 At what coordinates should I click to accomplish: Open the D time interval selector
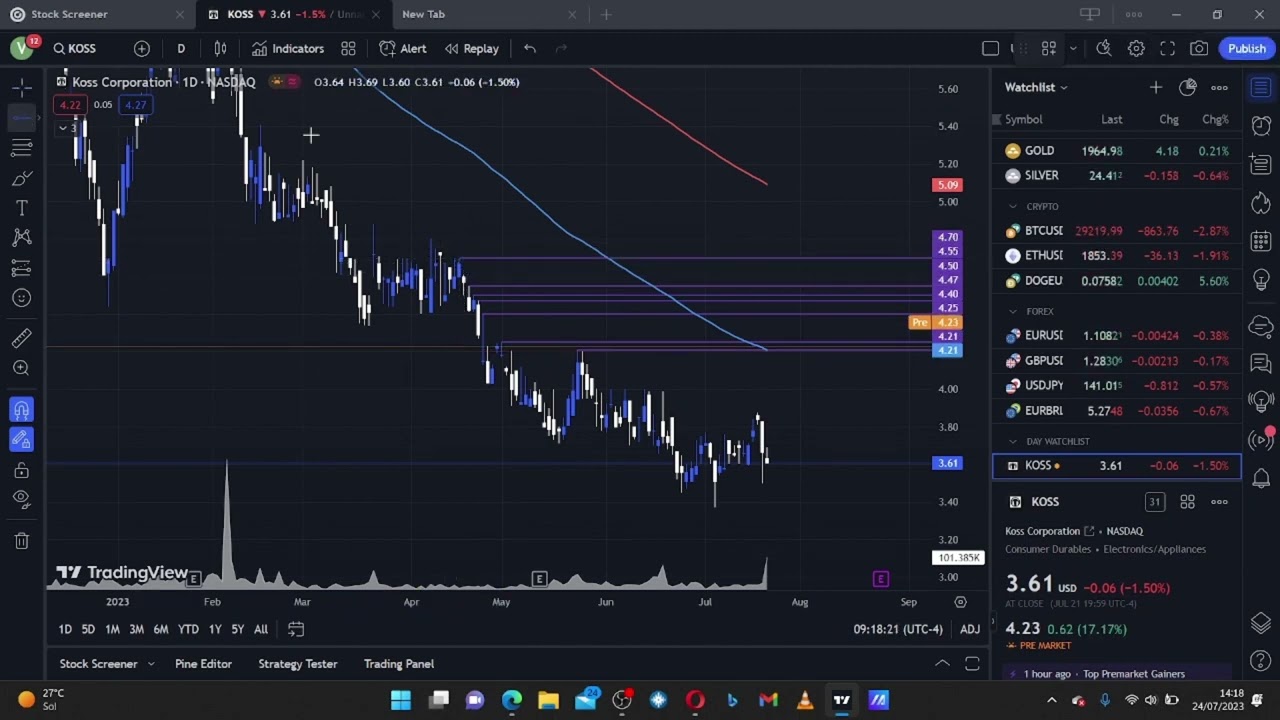181,48
